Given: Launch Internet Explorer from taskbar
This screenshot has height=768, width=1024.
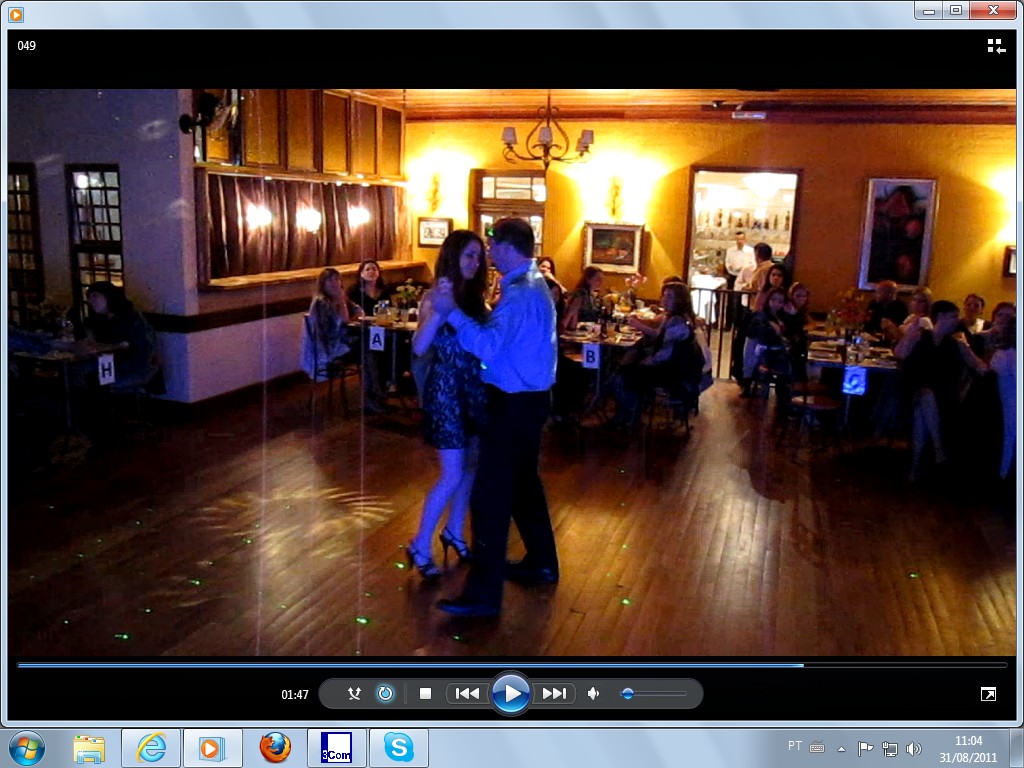Looking at the screenshot, I should [151, 748].
